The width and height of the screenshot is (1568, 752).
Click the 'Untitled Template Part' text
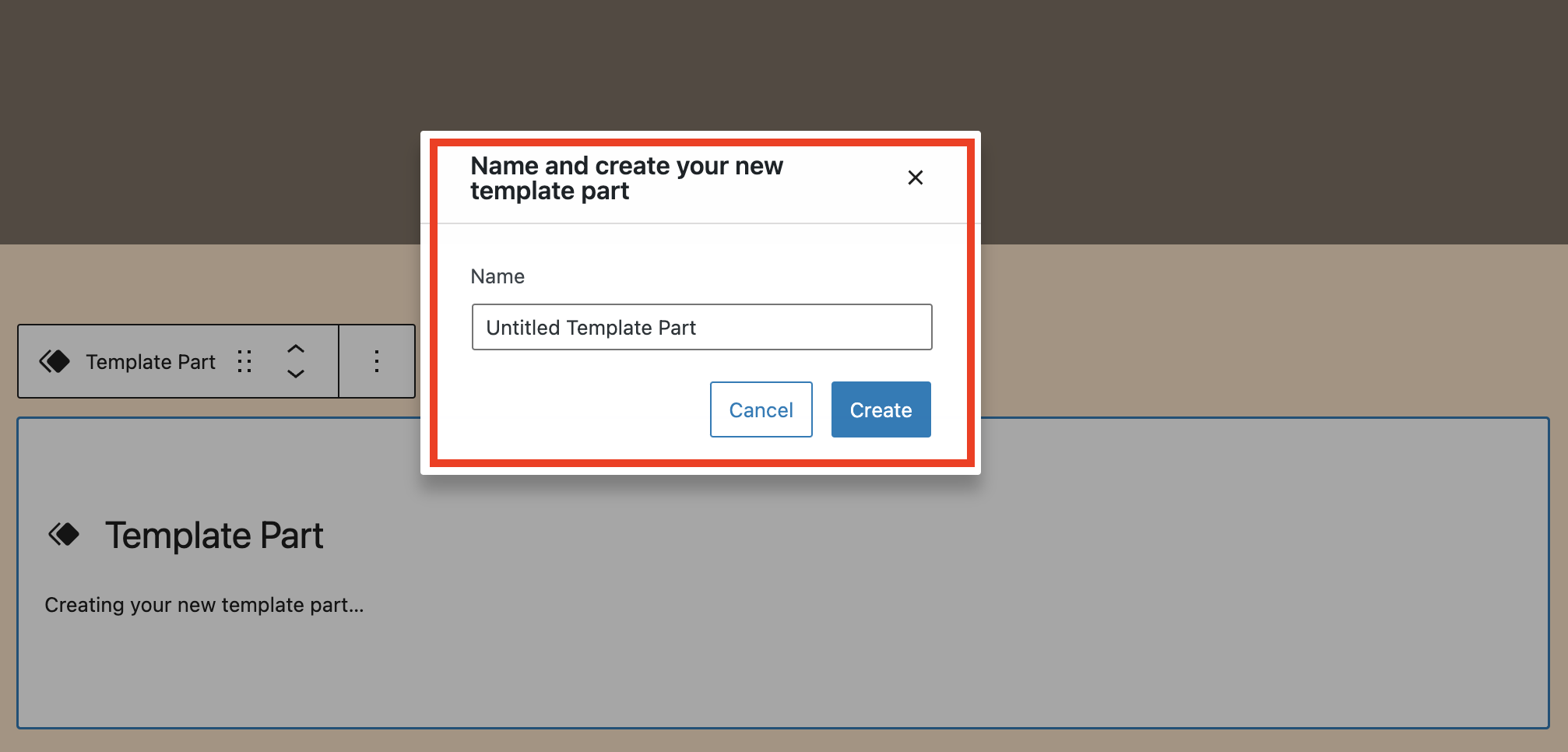point(591,328)
